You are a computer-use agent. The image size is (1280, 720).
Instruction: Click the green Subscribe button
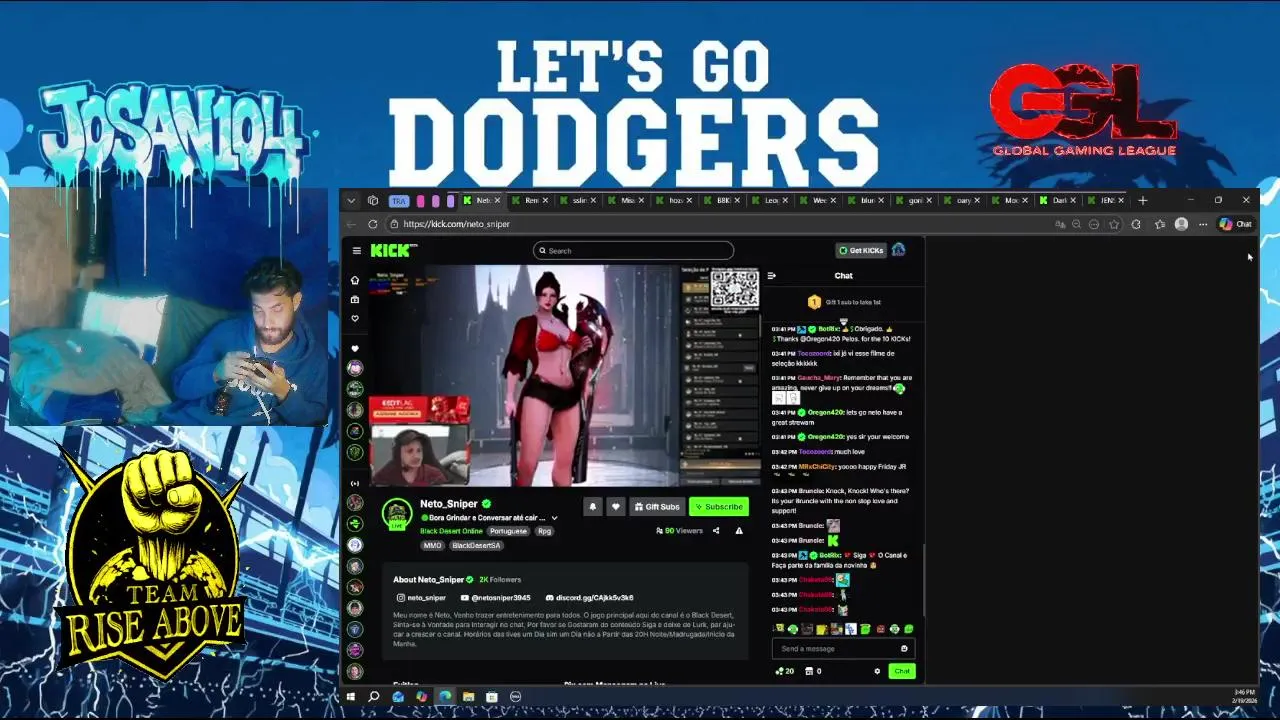pos(719,507)
